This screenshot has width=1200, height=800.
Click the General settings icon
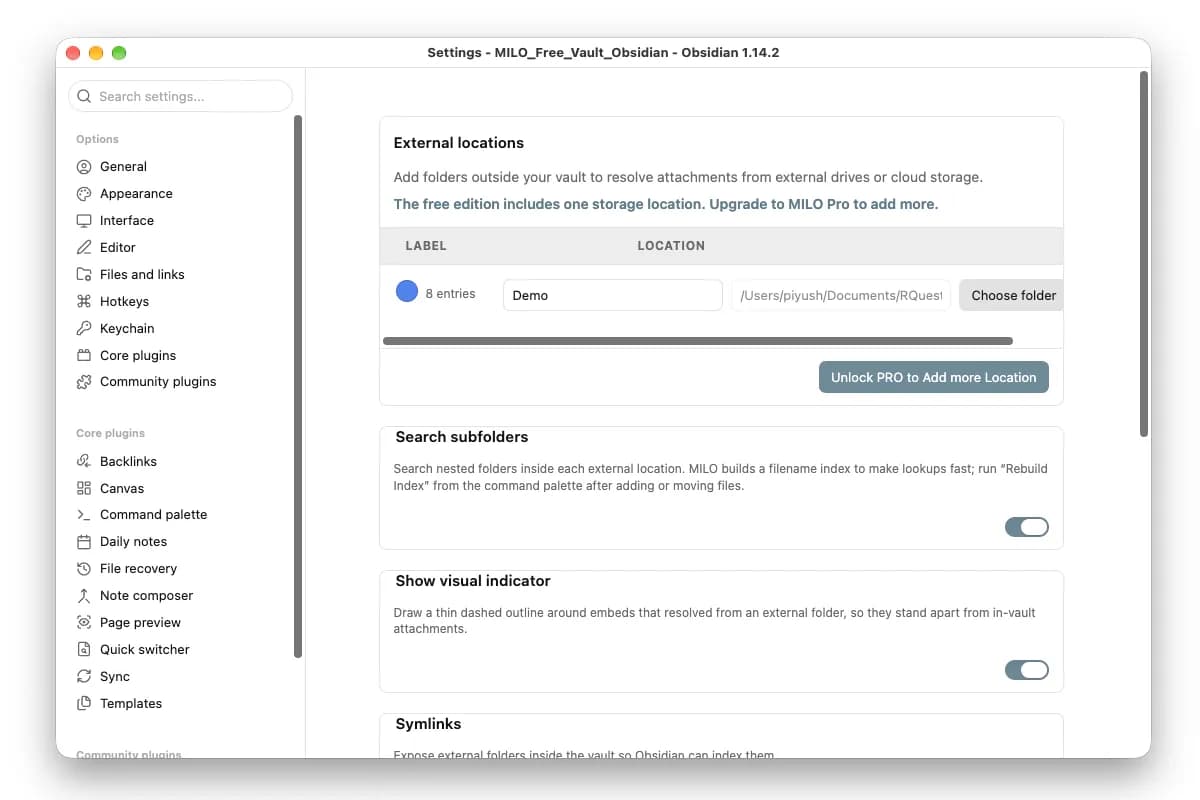coord(84,167)
